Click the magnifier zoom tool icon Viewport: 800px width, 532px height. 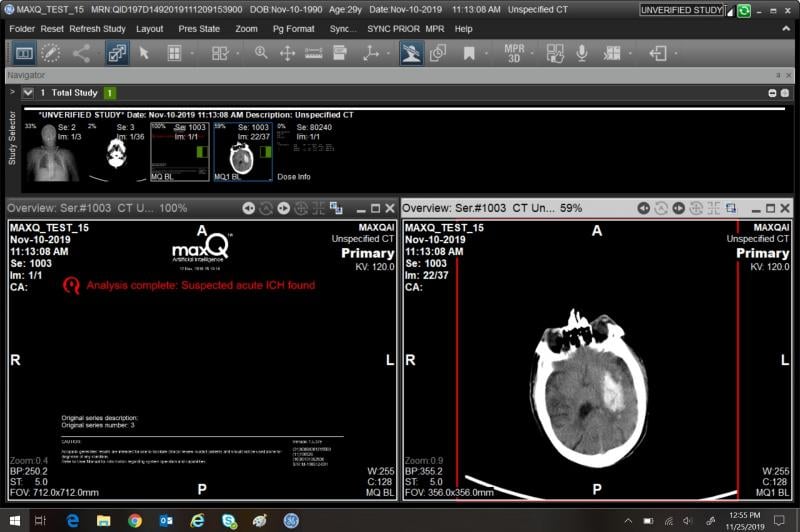point(261,53)
